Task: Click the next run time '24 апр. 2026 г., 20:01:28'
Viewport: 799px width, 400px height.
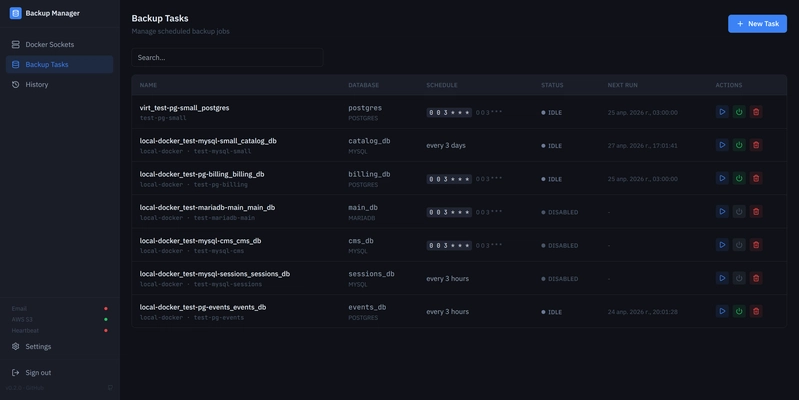Action: tap(643, 312)
